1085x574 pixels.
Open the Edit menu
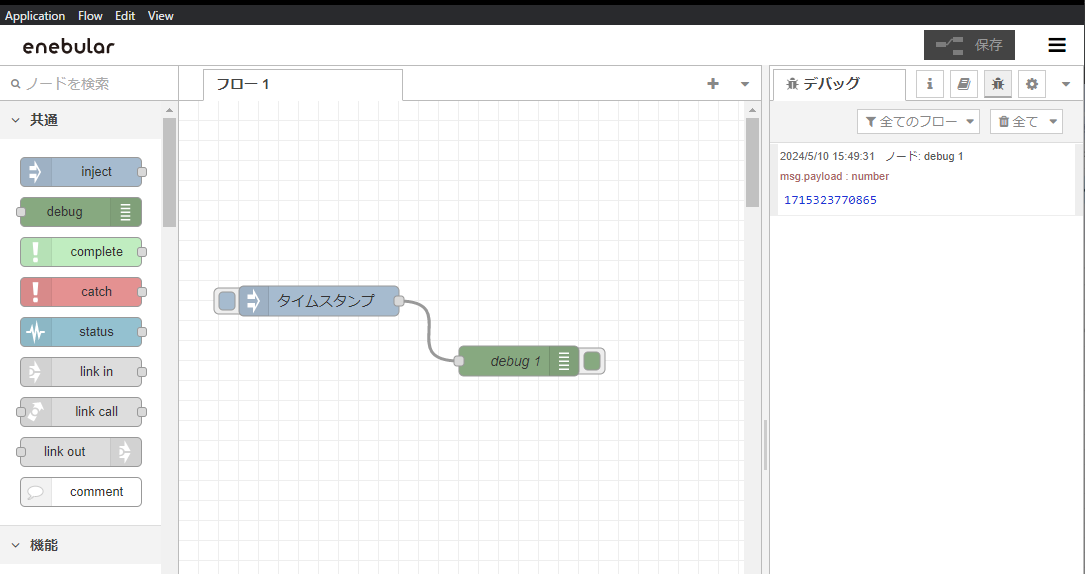tap(125, 15)
